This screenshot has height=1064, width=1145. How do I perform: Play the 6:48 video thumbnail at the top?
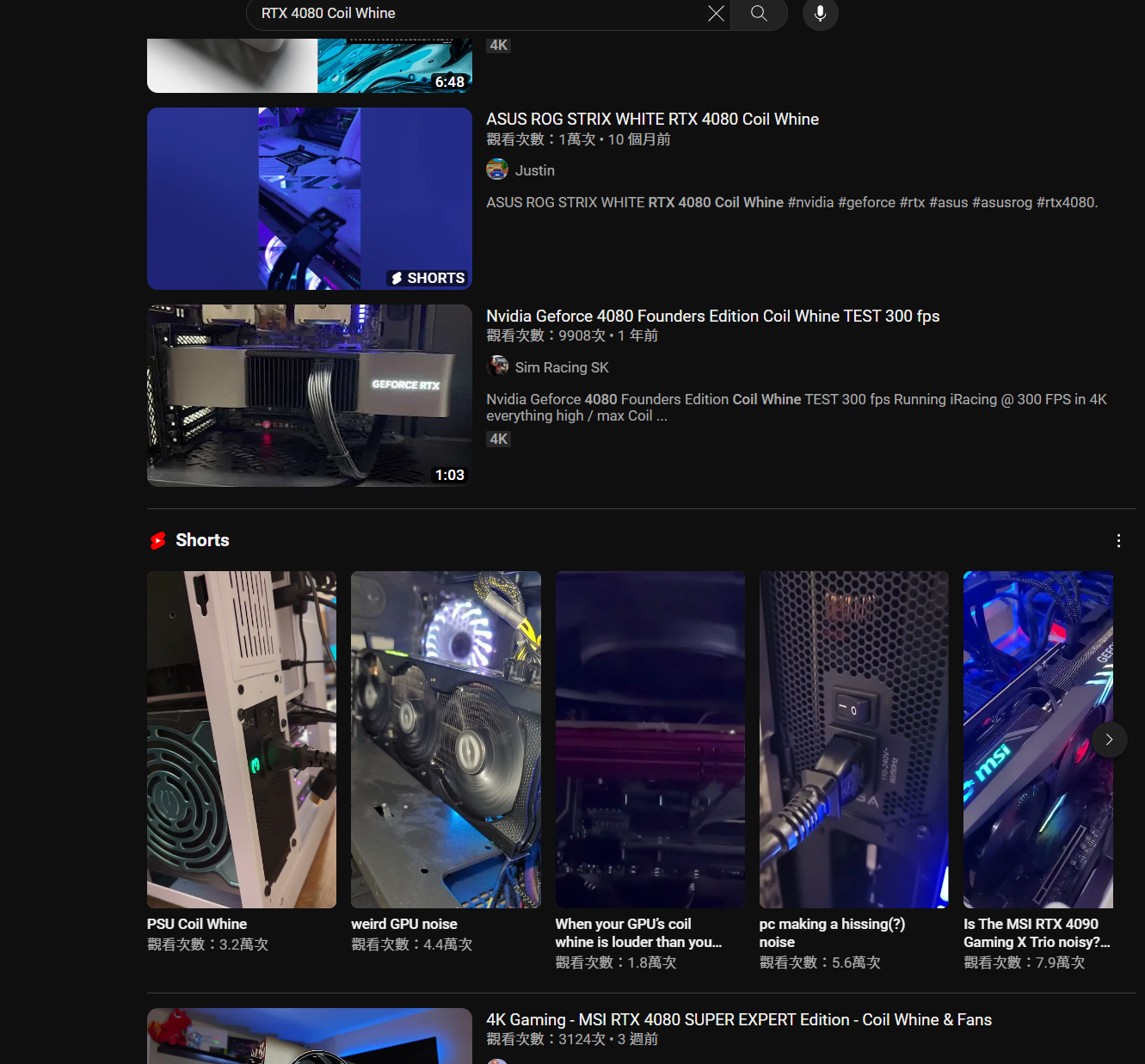click(310, 65)
